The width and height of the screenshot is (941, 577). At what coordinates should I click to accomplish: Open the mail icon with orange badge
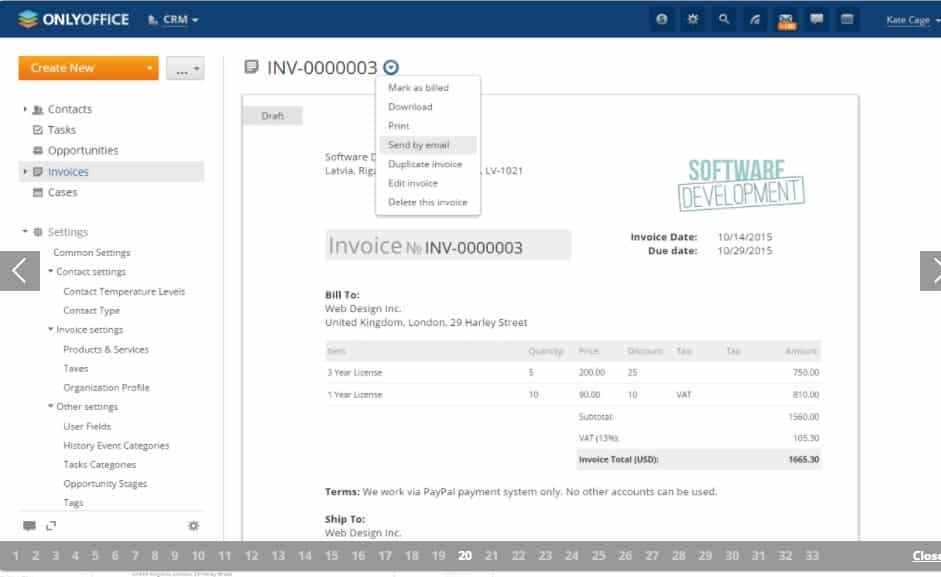(x=786, y=19)
